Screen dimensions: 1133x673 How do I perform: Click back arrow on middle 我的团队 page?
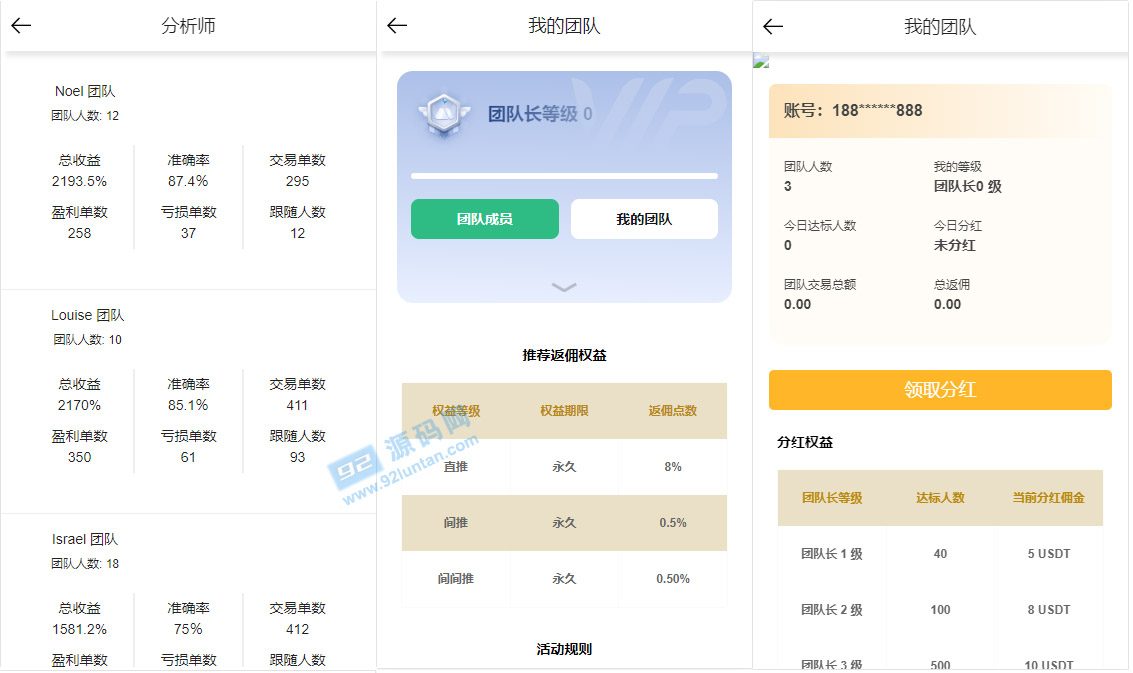point(397,26)
